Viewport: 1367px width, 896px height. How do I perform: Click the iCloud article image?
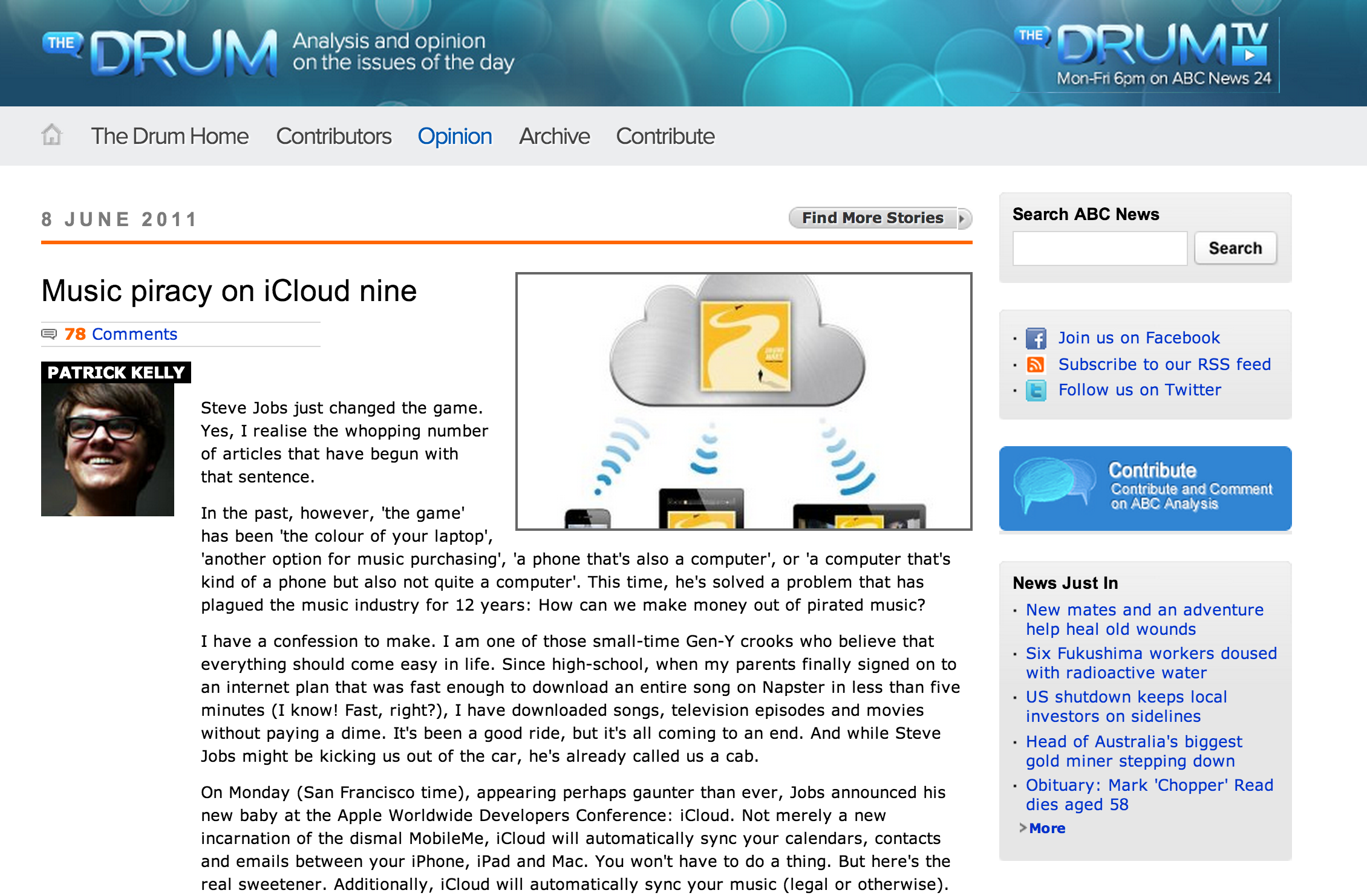tap(743, 401)
